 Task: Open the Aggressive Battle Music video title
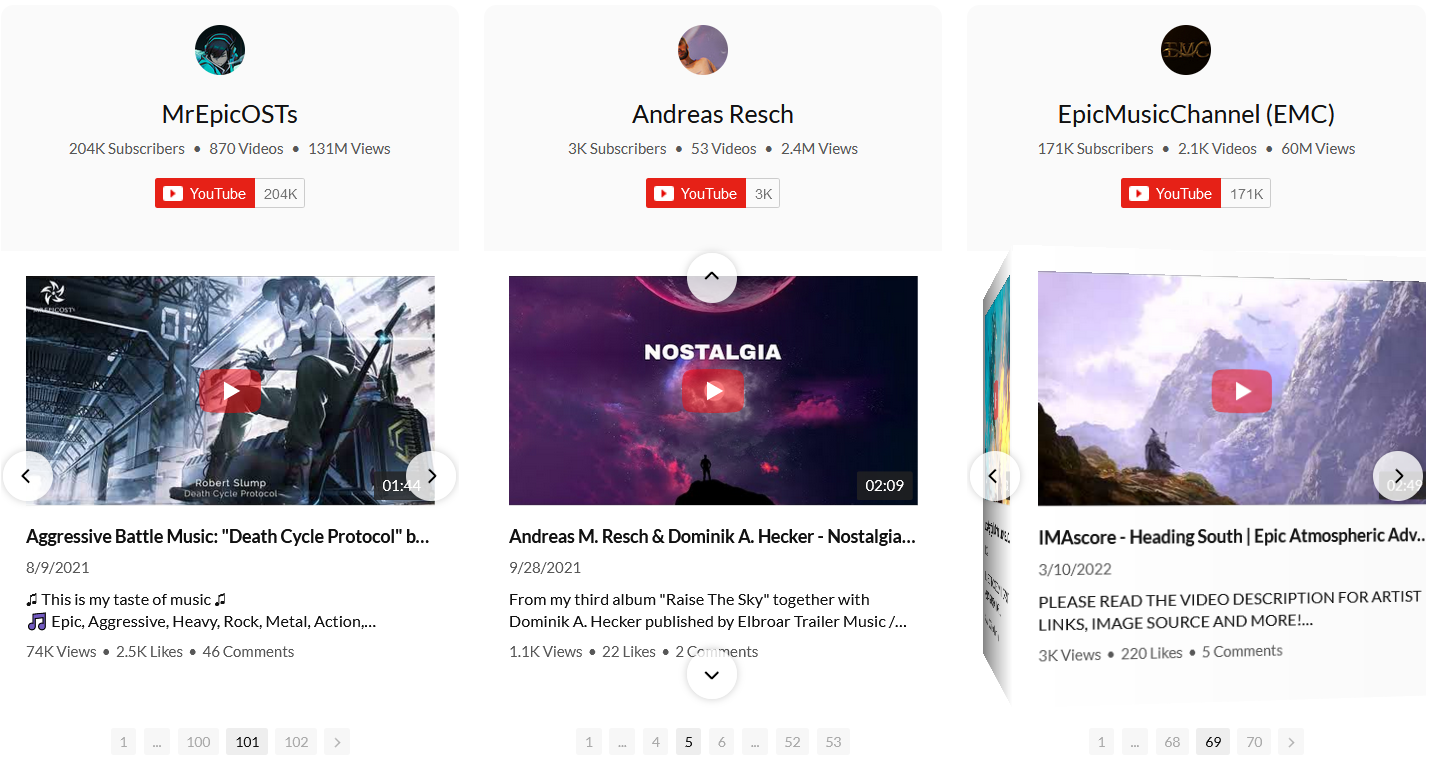(x=228, y=537)
